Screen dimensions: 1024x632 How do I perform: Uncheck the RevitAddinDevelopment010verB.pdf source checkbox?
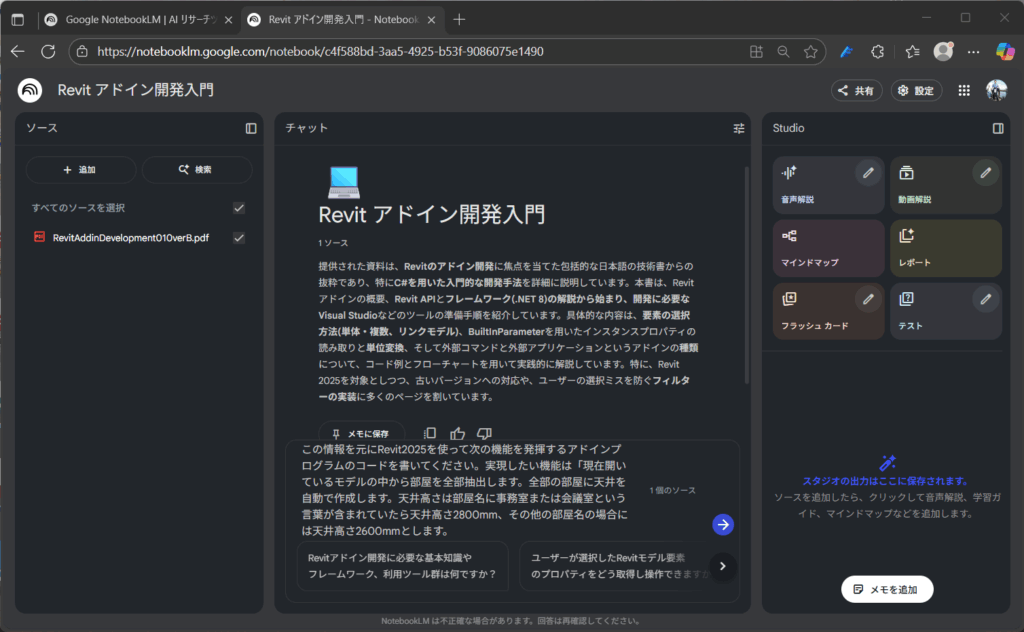point(239,238)
